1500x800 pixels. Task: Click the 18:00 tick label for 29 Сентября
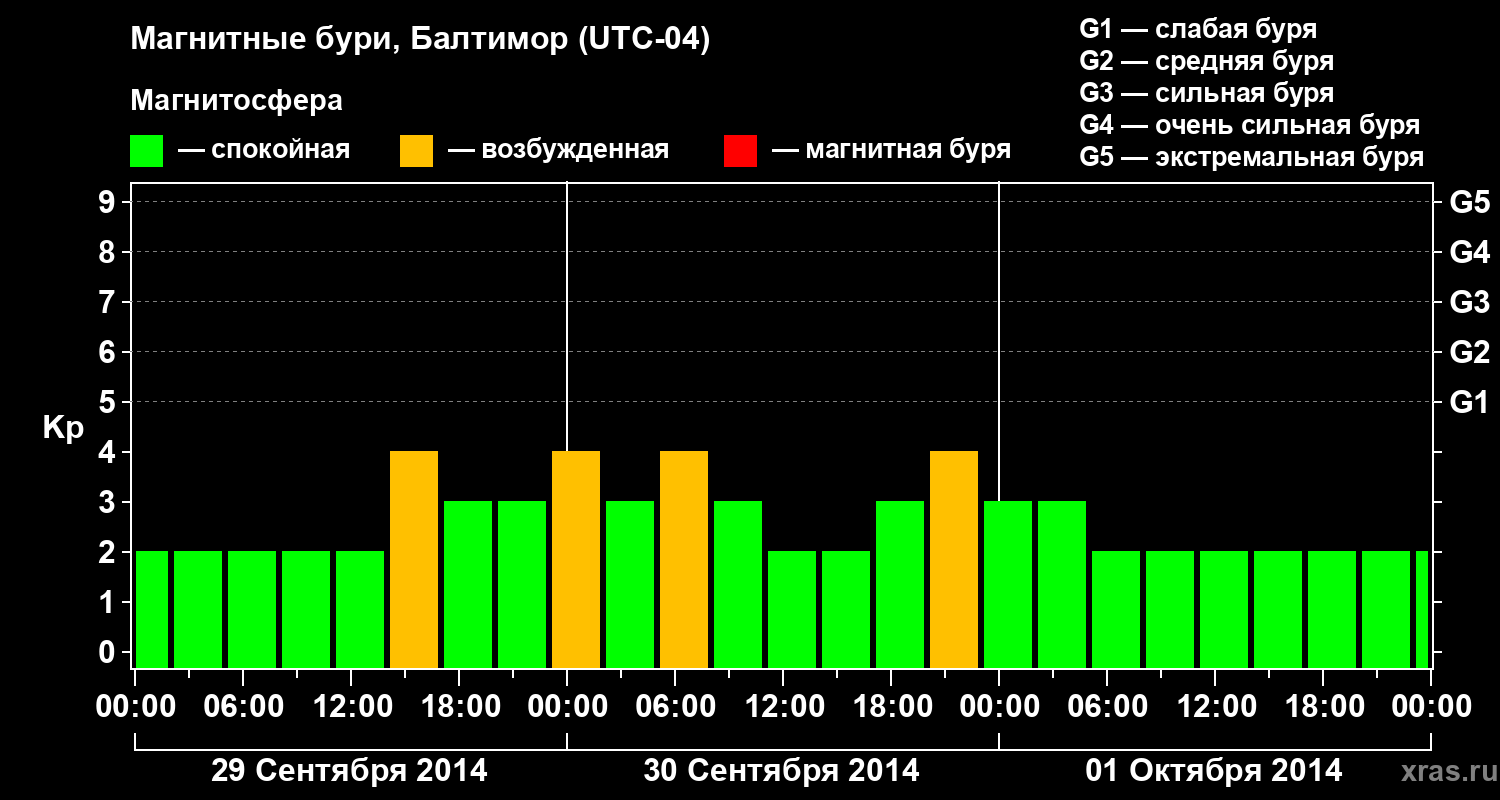point(459,706)
